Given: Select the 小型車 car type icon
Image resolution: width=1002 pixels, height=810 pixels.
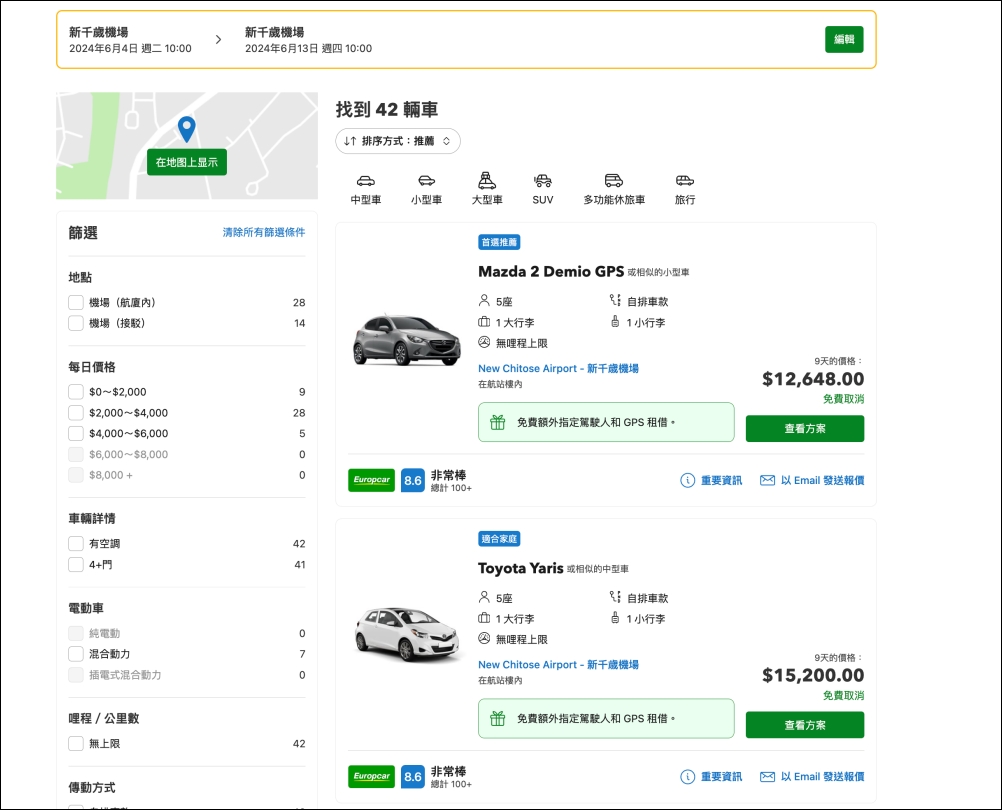Looking at the screenshot, I should [x=426, y=181].
